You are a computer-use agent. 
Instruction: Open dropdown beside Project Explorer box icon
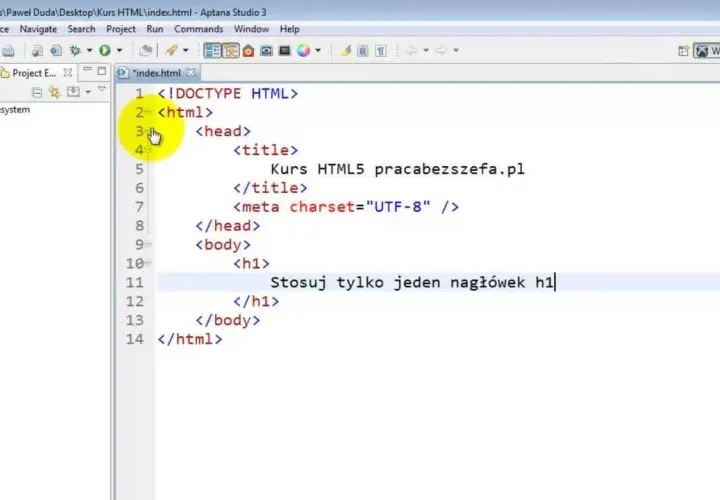[x=88, y=92]
